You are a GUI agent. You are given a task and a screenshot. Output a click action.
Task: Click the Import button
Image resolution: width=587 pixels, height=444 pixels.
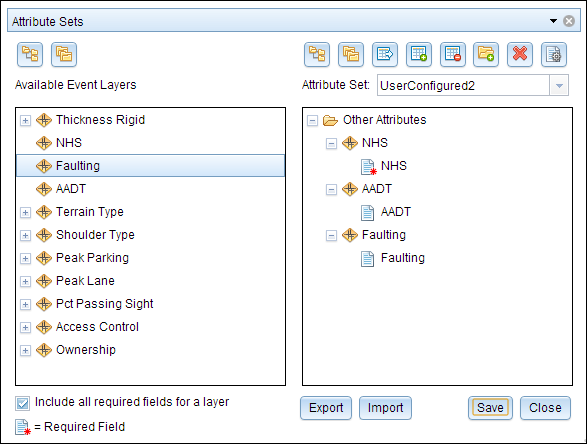coord(385,408)
